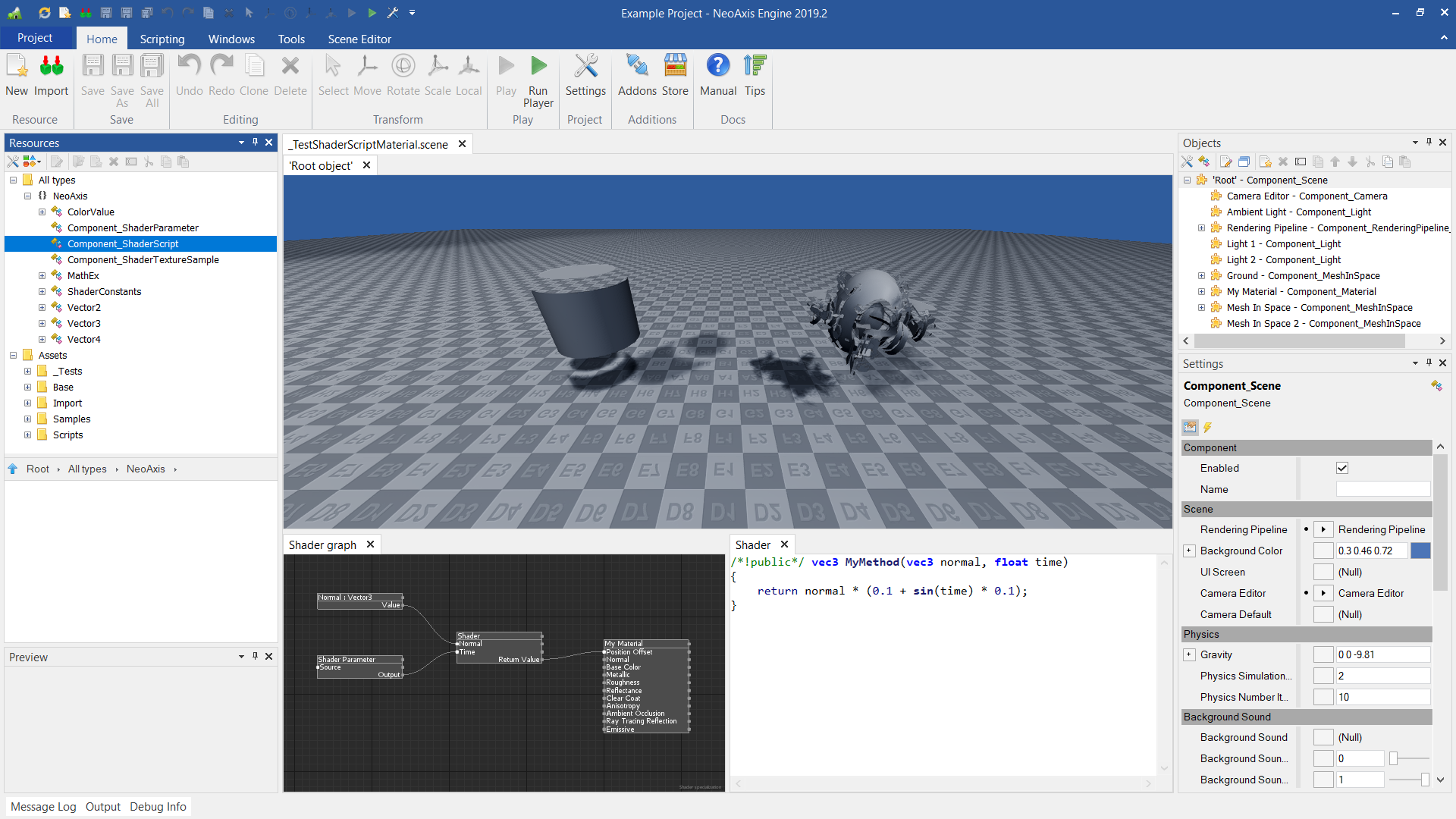Click the blue Background Color swatch

point(1420,551)
